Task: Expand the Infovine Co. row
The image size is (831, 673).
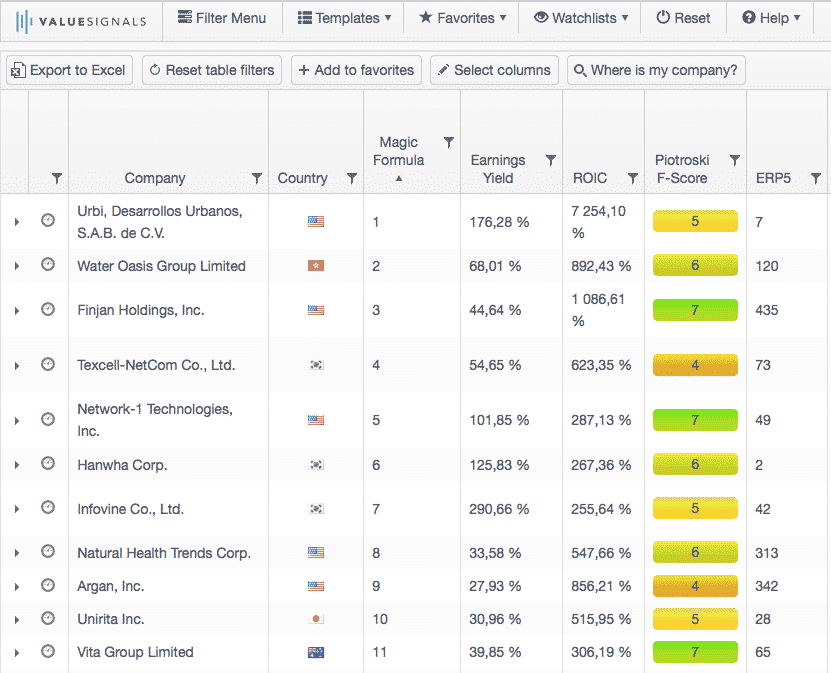Action: tap(16, 509)
